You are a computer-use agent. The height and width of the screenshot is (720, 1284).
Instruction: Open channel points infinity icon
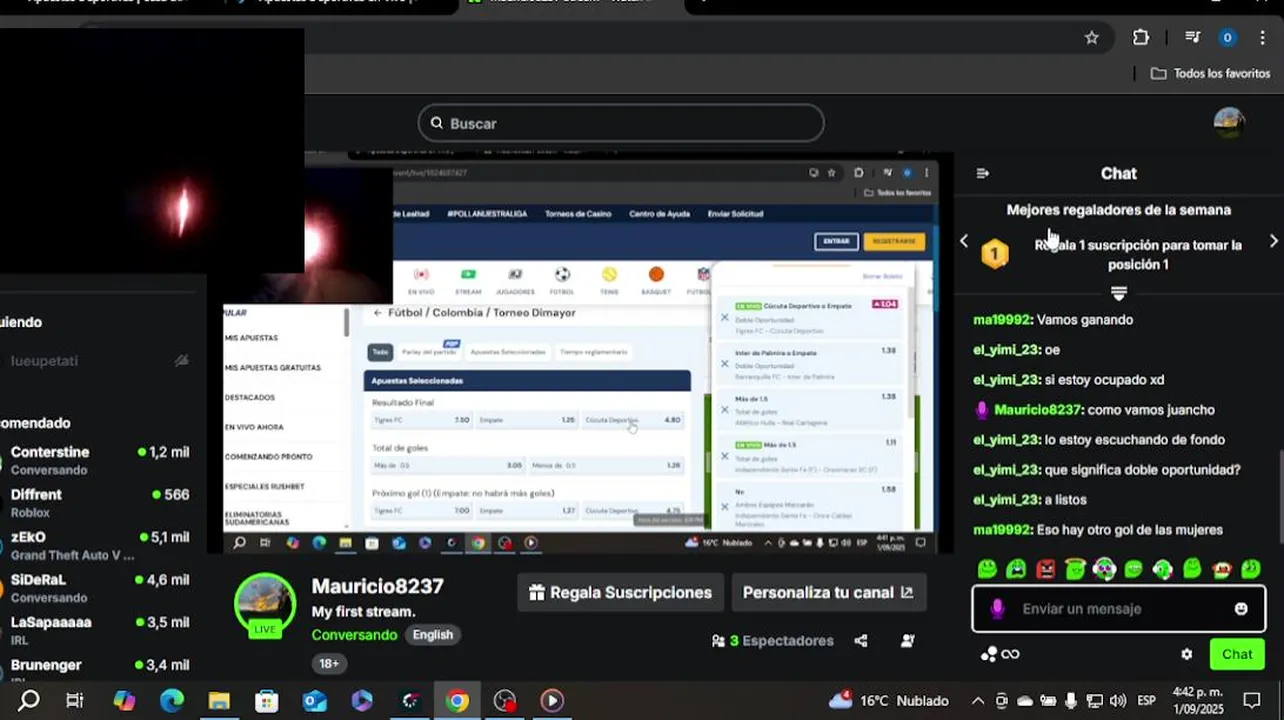[1000, 654]
